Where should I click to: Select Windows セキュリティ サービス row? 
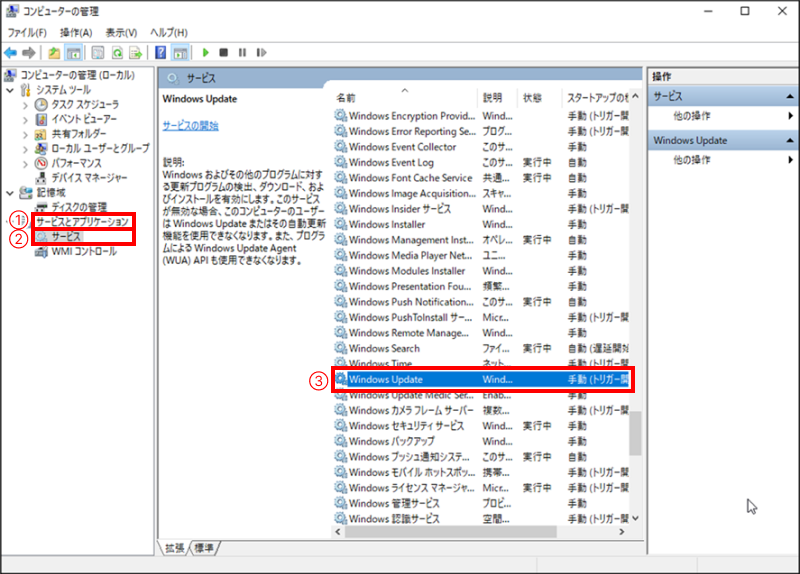tap(482, 426)
